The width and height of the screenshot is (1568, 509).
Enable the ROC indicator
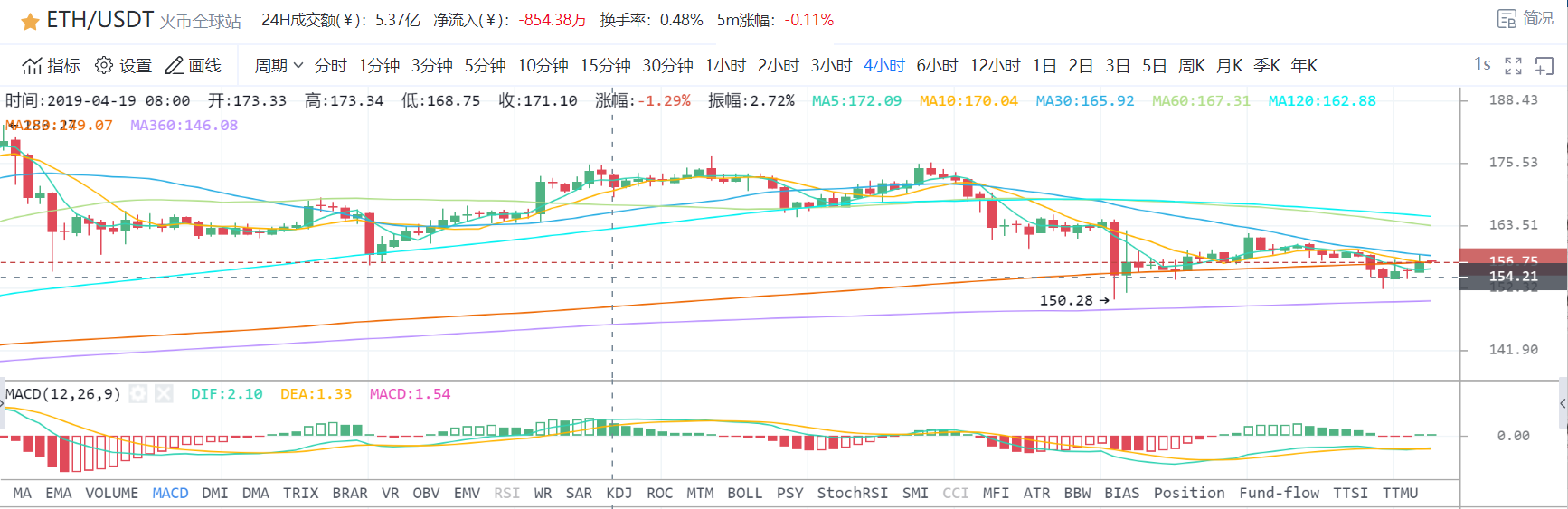tap(660, 493)
